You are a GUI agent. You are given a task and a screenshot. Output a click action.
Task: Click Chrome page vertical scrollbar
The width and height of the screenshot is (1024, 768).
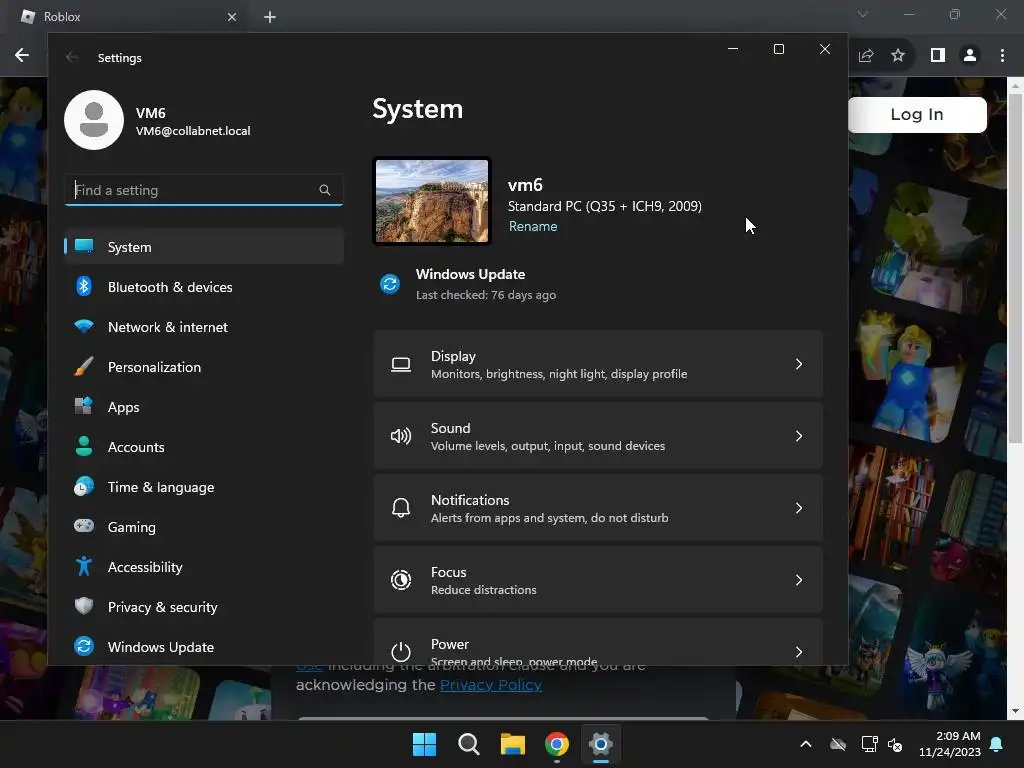pyautogui.click(x=1015, y=269)
